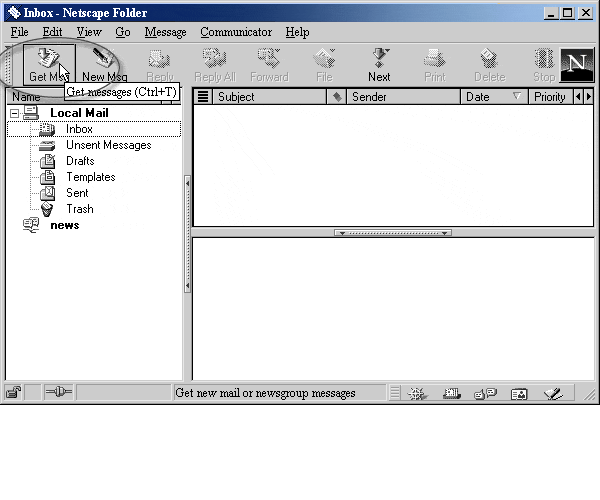Click the Get Msg toolbar button
The image size is (600, 500).
[49, 65]
